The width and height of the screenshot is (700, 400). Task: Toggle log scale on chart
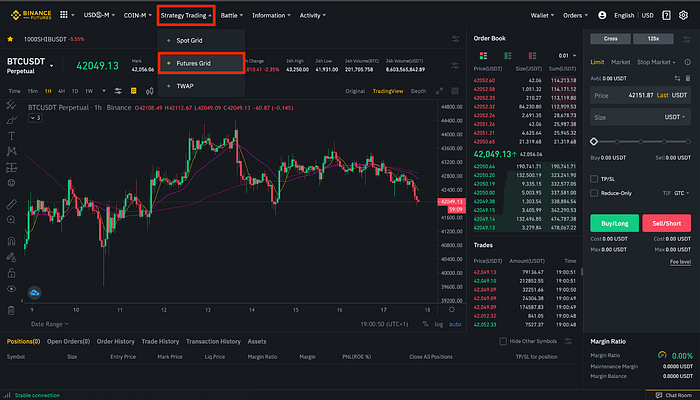click(439, 324)
